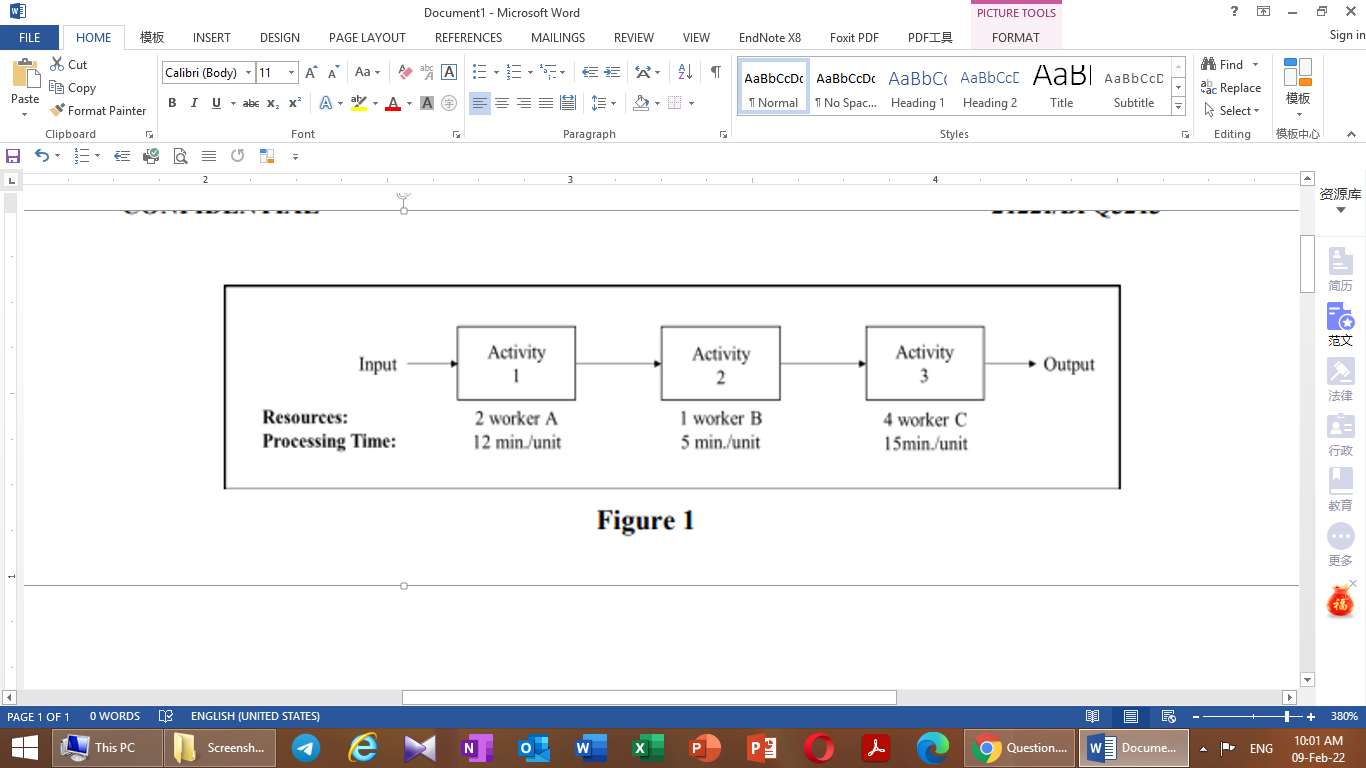Viewport: 1366px width, 768px height.
Task: Select the Format Painter tool
Action: pyautogui.click(x=98, y=110)
